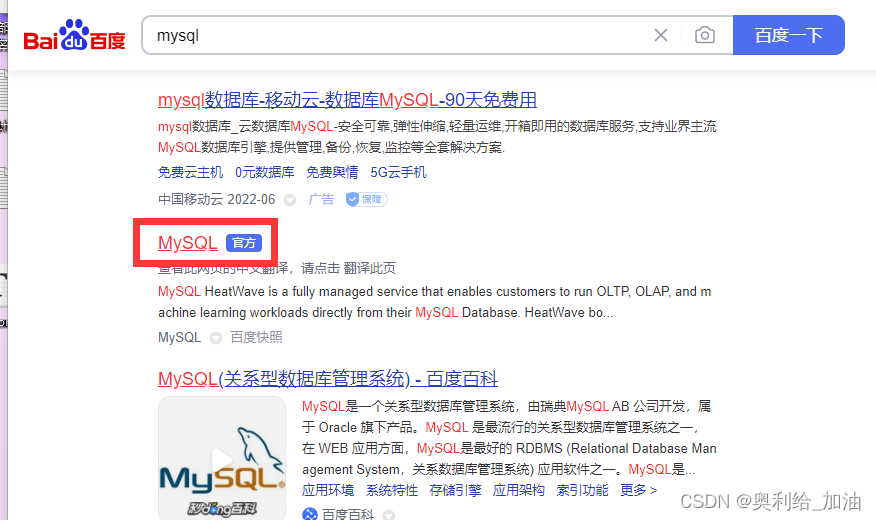Screen dimensions: 876x520
Task: Open the 应用架构 section link
Action: tap(518, 490)
